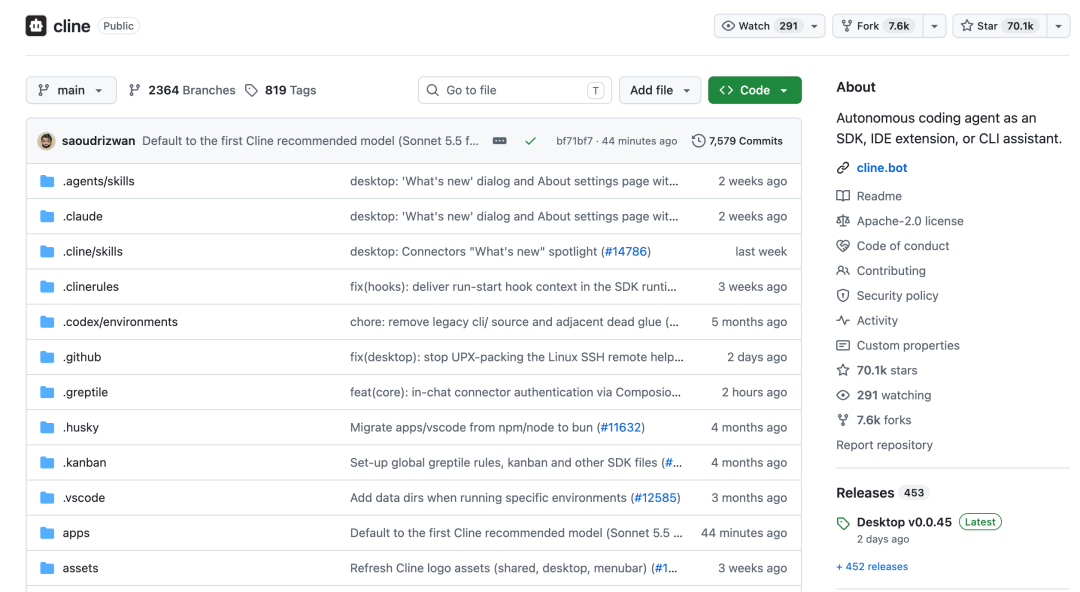Click the shield icon by Security policy
The width and height of the screenshot is (1080, 592).
pos(842,295)
